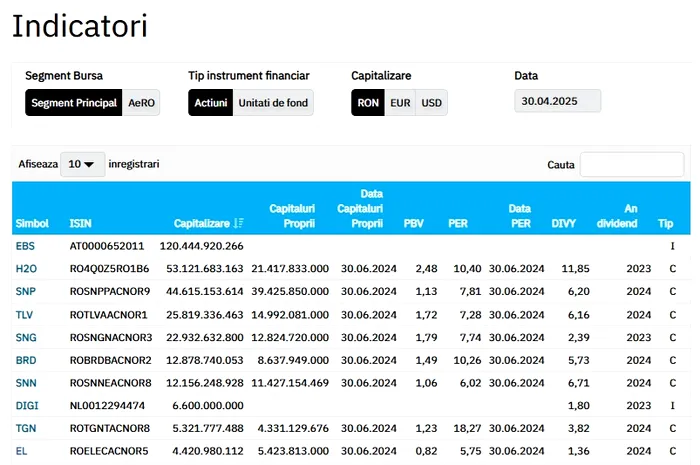Sort by Data PER column header
This screenshot has height=465, width=700.
520,216
